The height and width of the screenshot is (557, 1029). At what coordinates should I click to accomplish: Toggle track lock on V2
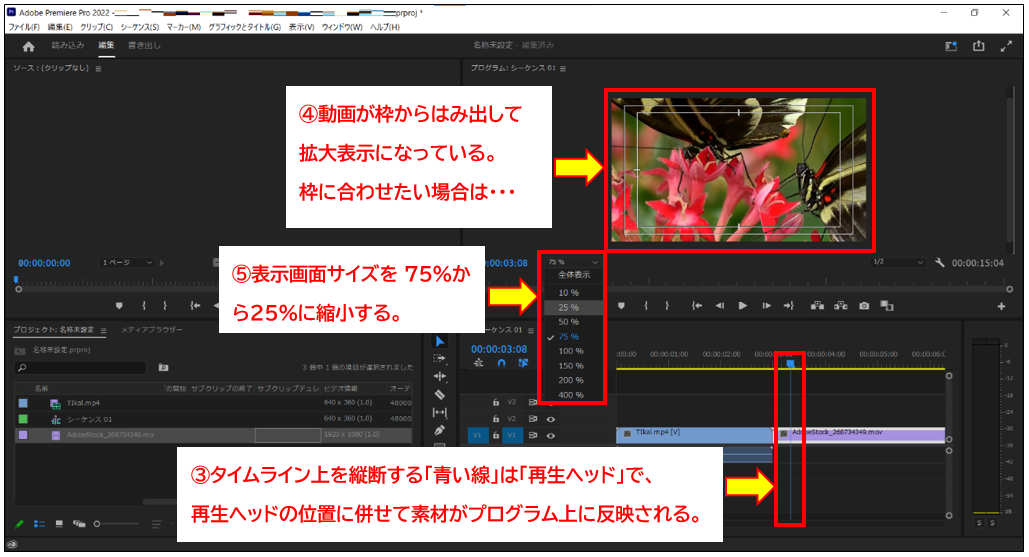tap(495, 418)
